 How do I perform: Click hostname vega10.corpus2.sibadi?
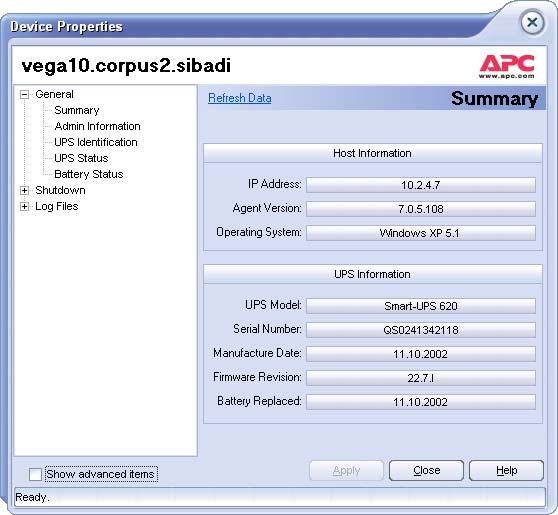126,66
